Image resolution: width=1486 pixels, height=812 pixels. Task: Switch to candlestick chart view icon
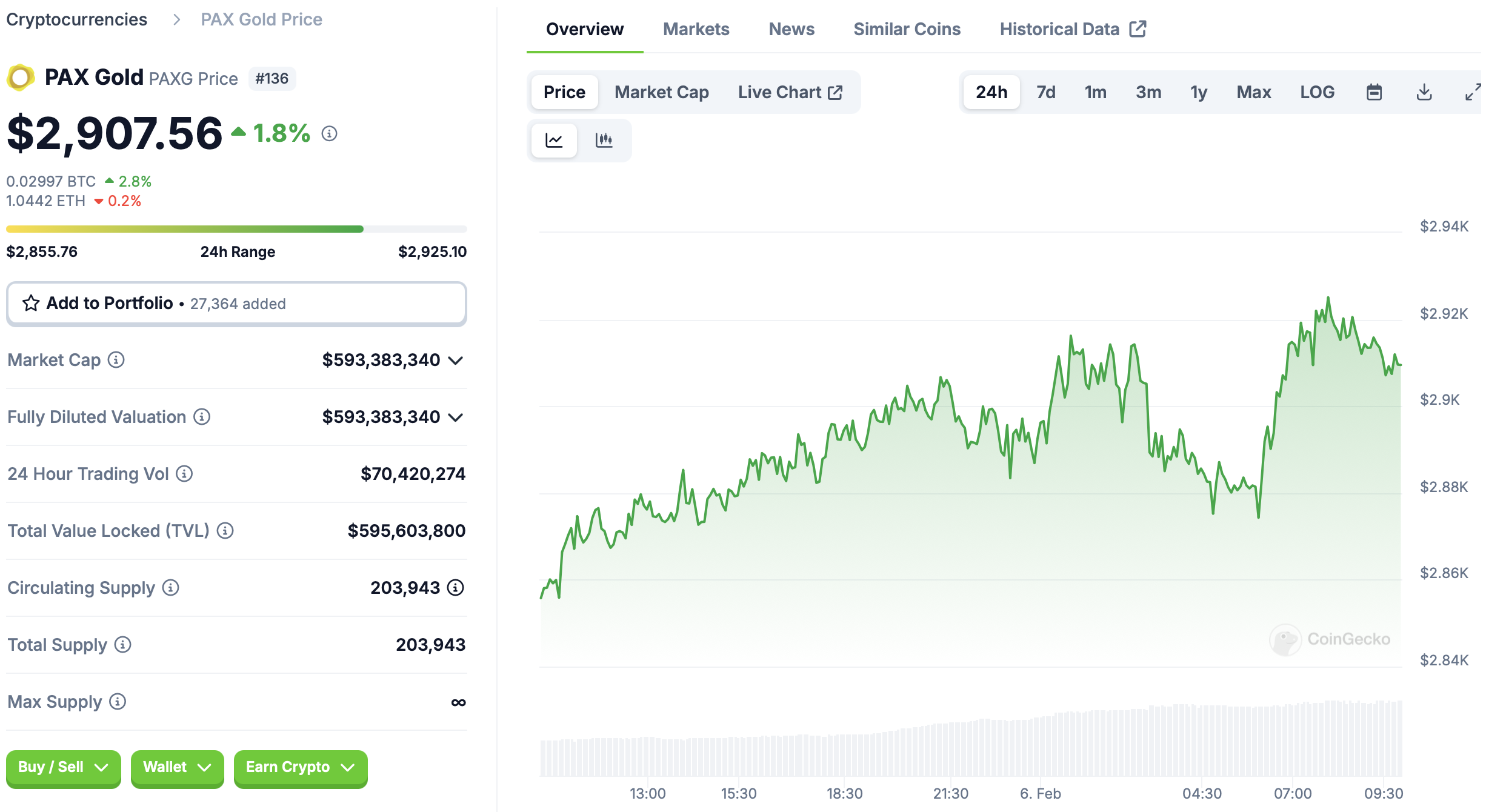point(604,141)
